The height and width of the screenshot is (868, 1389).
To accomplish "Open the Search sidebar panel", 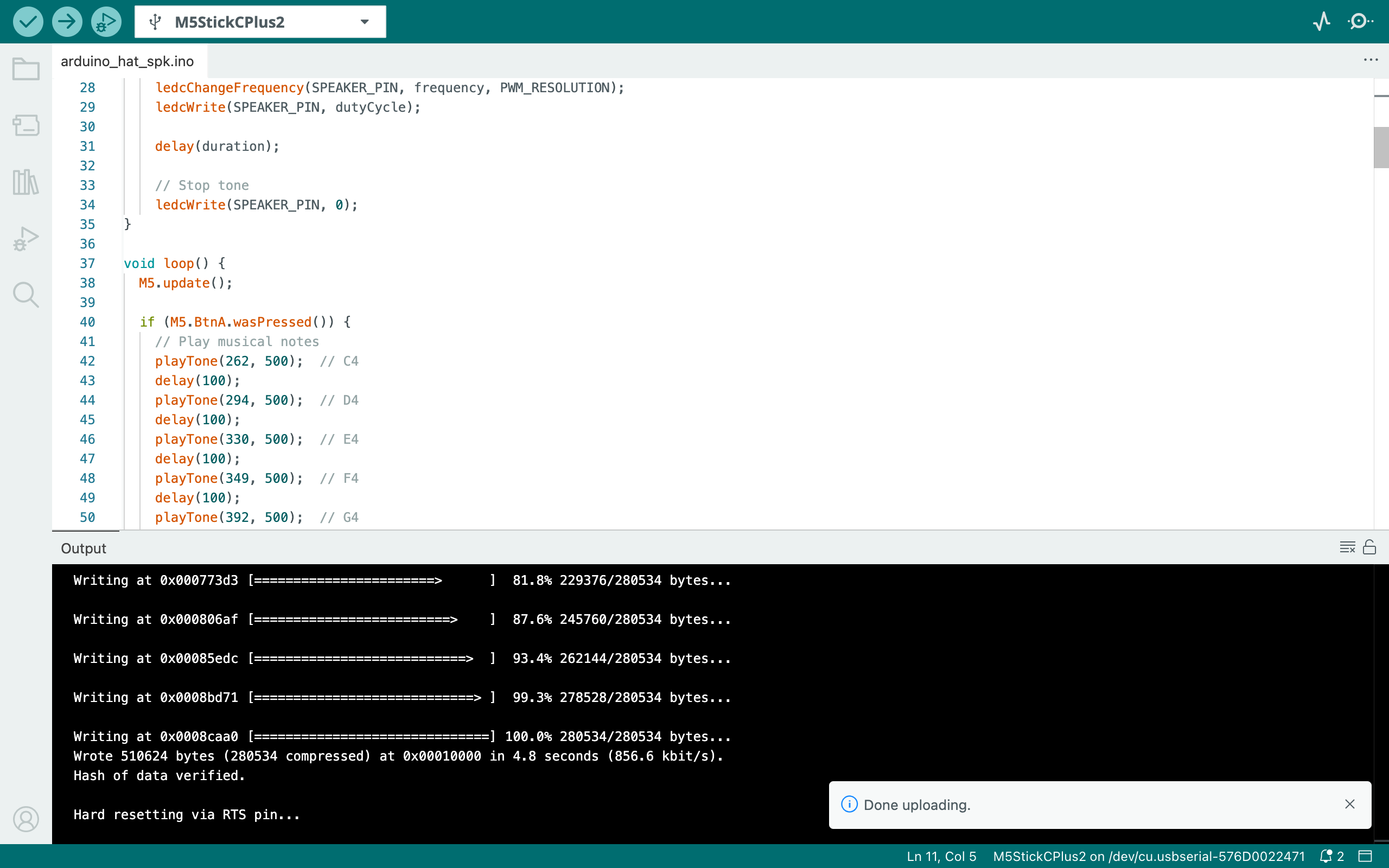I will (x=26, y=295).
